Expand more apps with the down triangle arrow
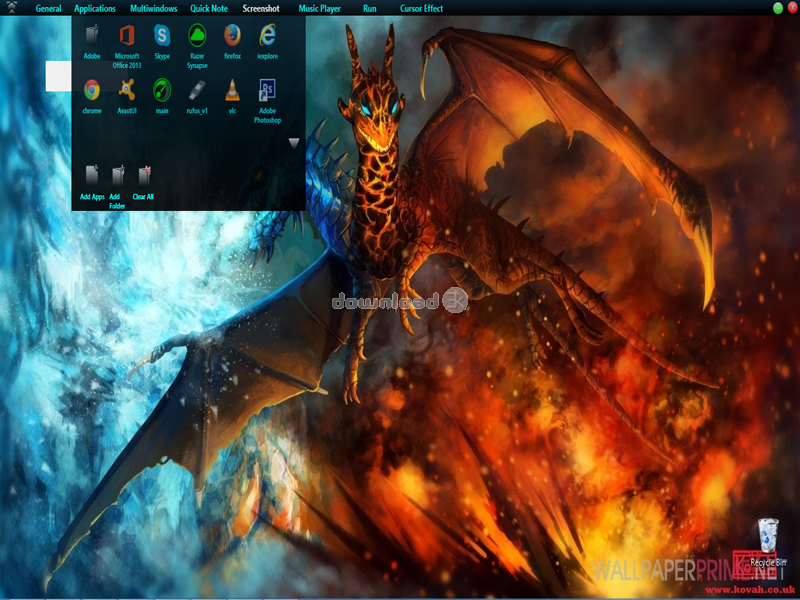The image size is (800, 600). [x=294, y=143]
